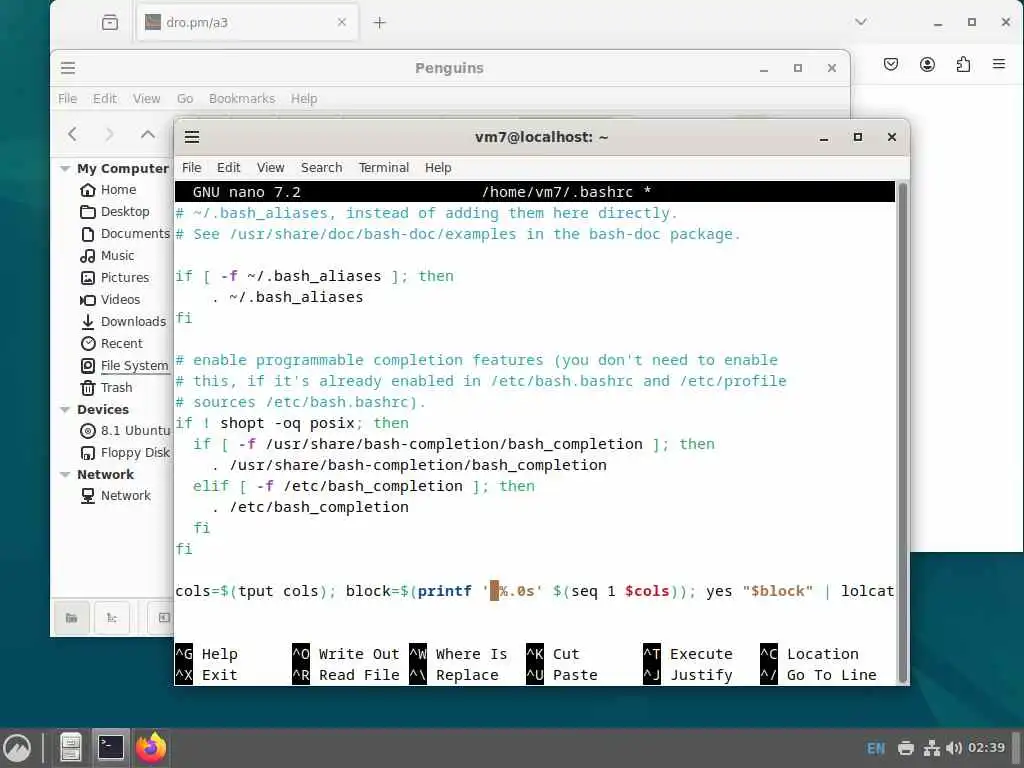Launch Firefox from taskbar
1024x768 pixels.
(x=151, y=747)
